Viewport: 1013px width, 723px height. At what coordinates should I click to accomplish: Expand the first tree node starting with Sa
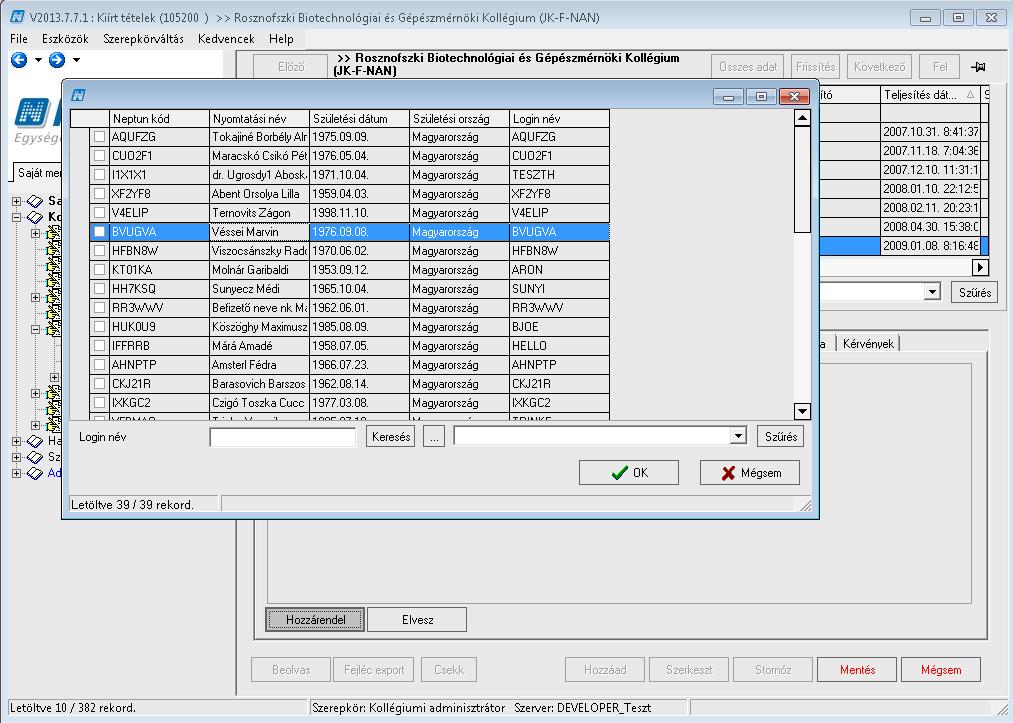coord(17,202)
